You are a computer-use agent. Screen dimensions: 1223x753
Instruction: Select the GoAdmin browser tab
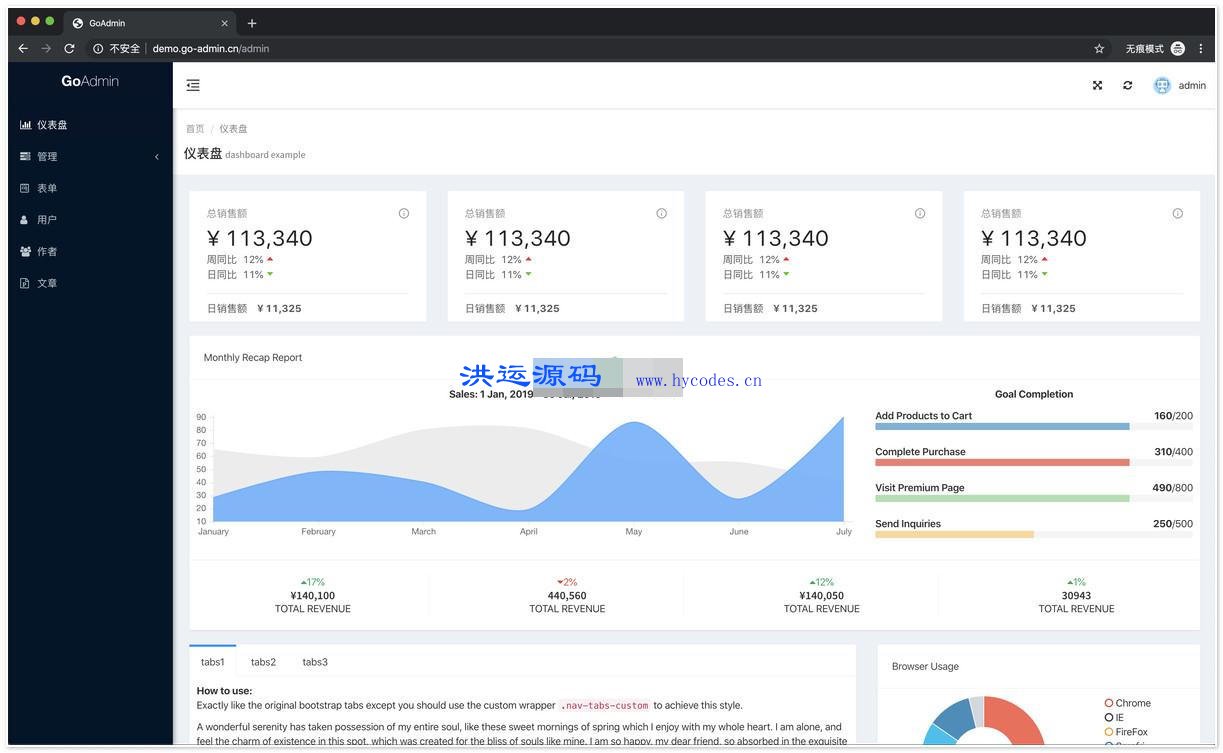coord(148,23)
